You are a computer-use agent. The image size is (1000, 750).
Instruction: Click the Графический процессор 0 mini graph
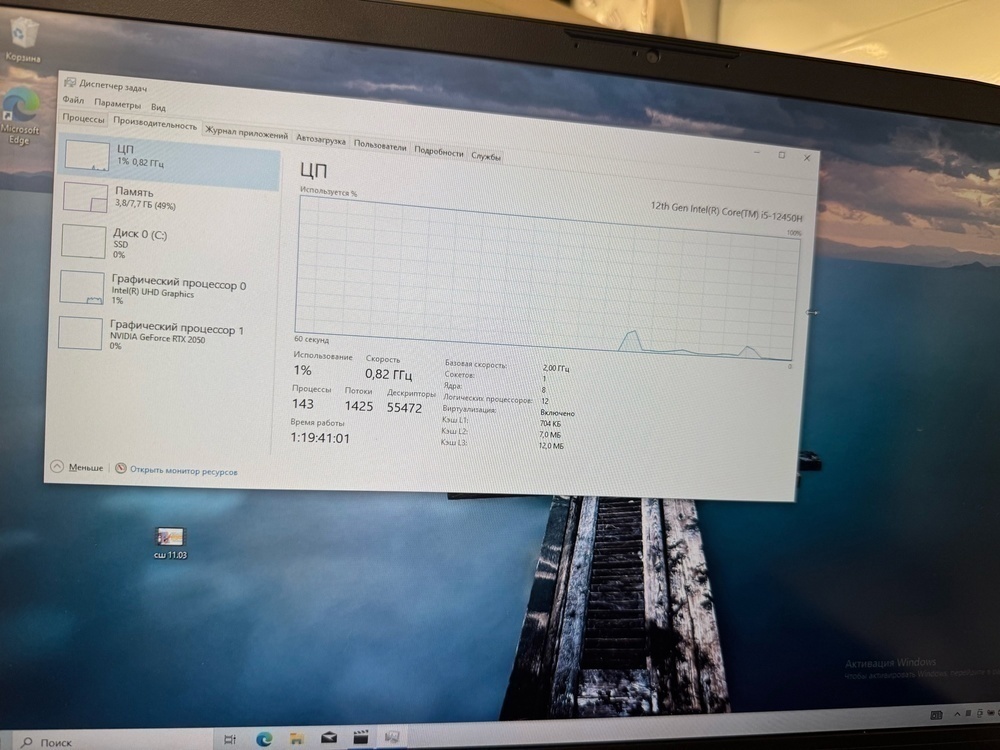(82, 288)
